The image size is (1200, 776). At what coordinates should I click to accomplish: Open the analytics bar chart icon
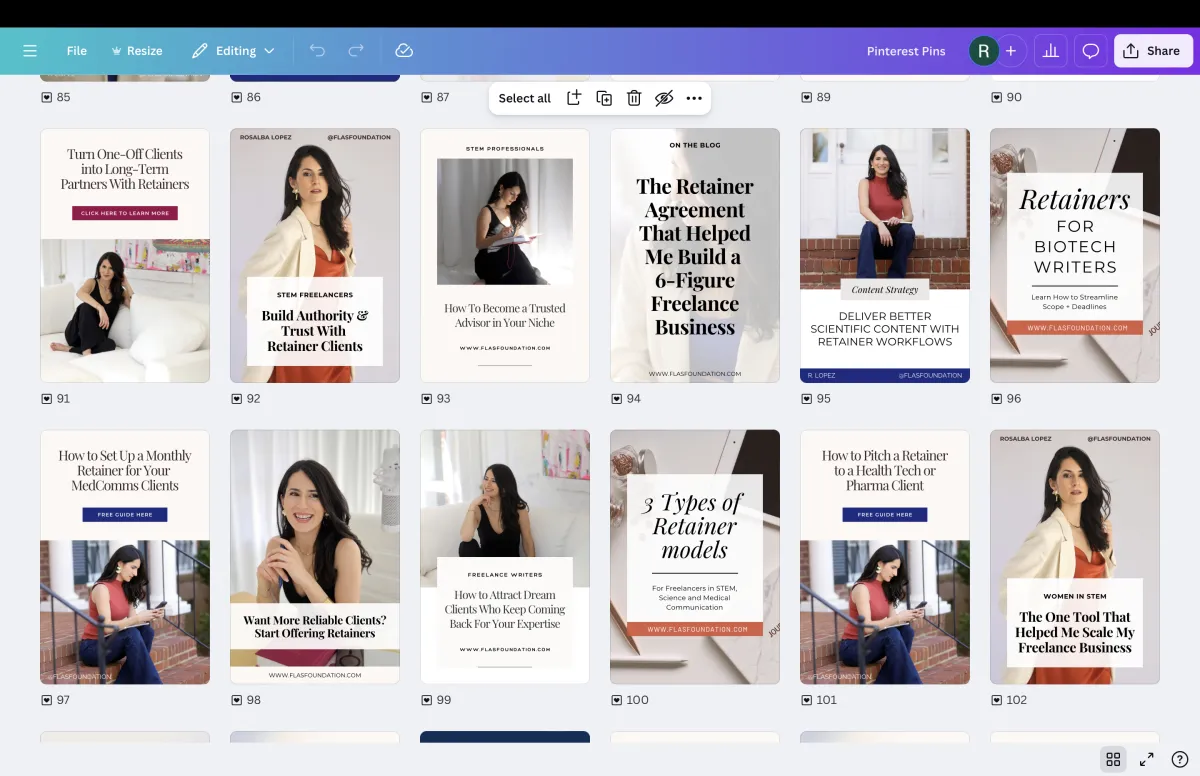click(x=1051, y=51)
